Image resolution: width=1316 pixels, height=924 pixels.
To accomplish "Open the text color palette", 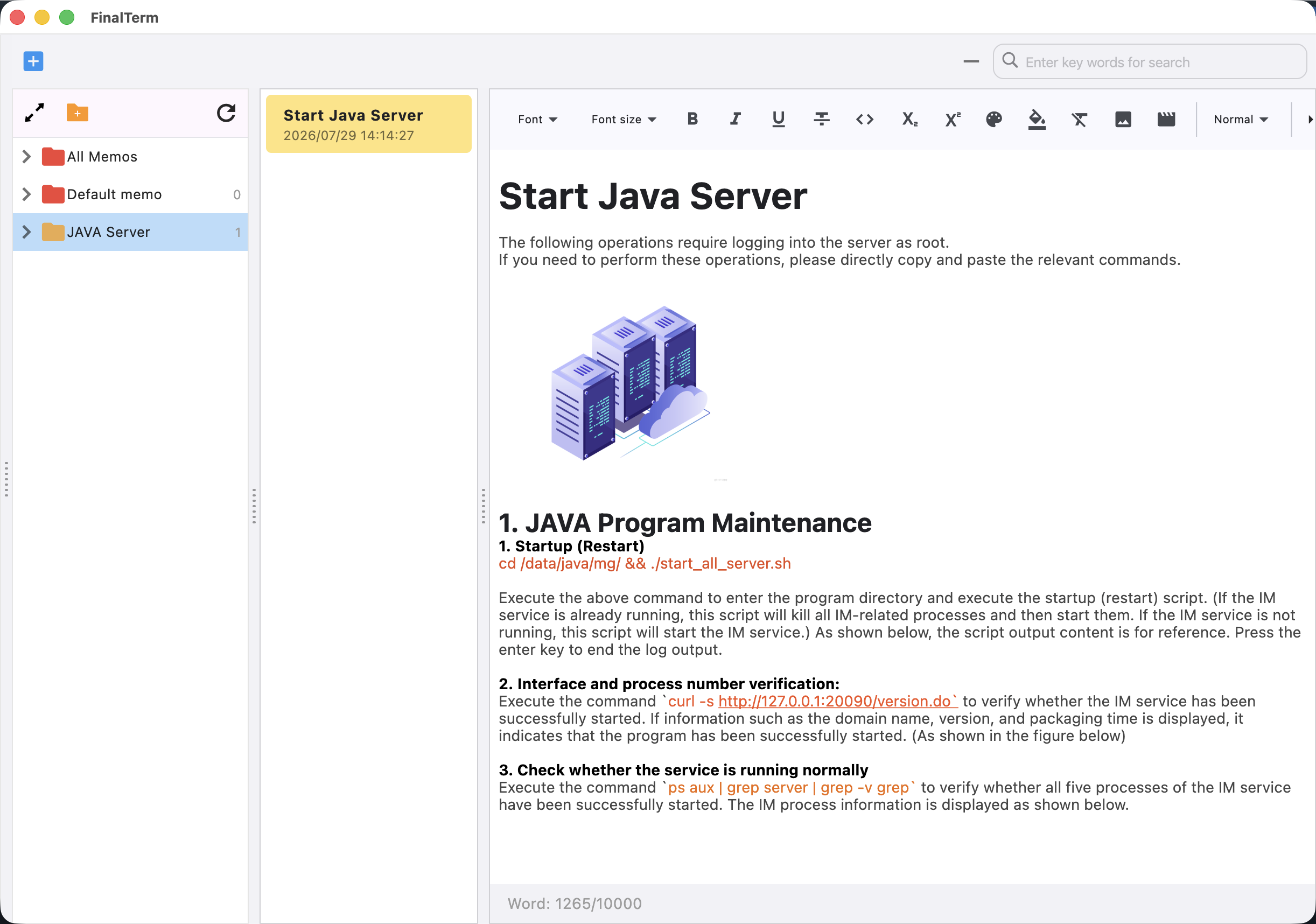I will [x=994, y=119].
